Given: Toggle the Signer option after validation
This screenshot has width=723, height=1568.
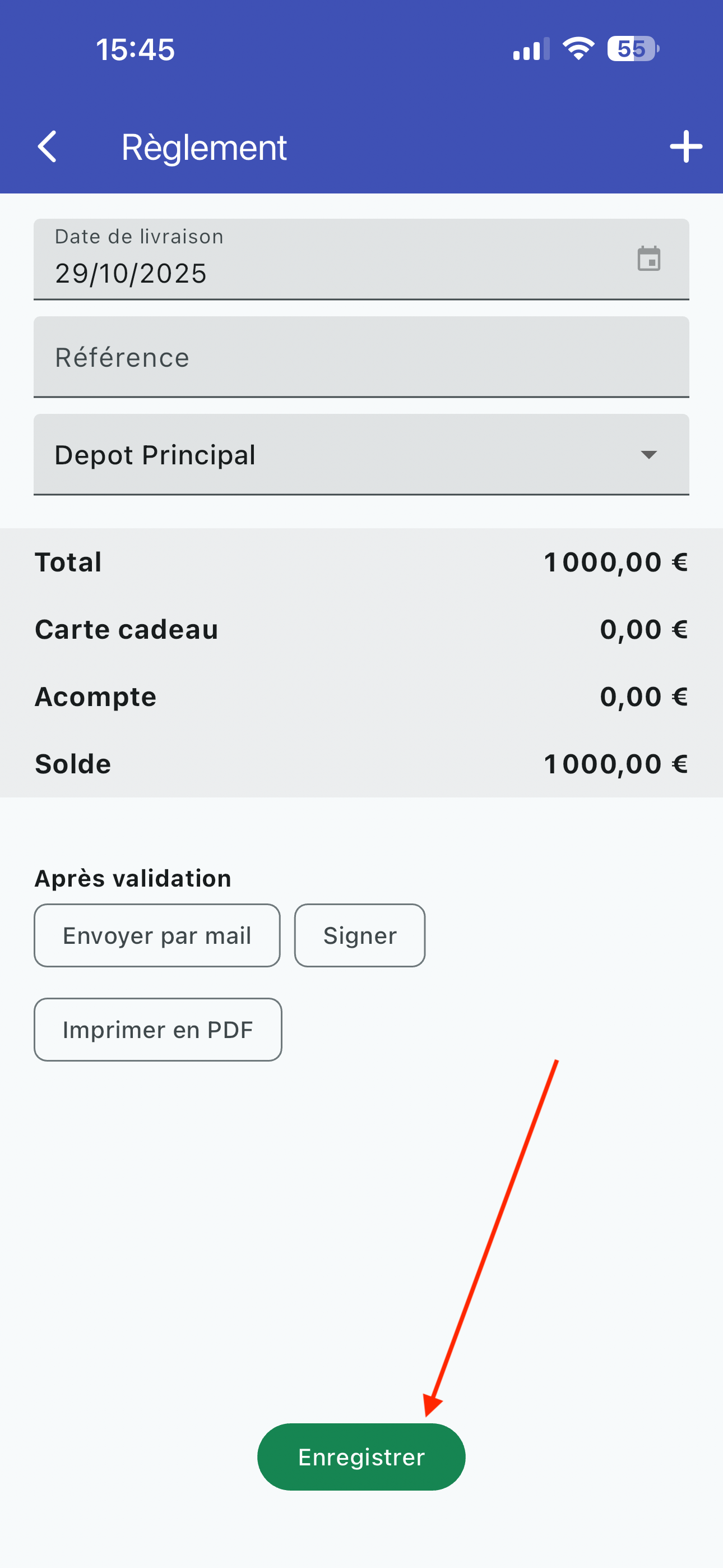Looking at the screenshot, I should point(360,935).
